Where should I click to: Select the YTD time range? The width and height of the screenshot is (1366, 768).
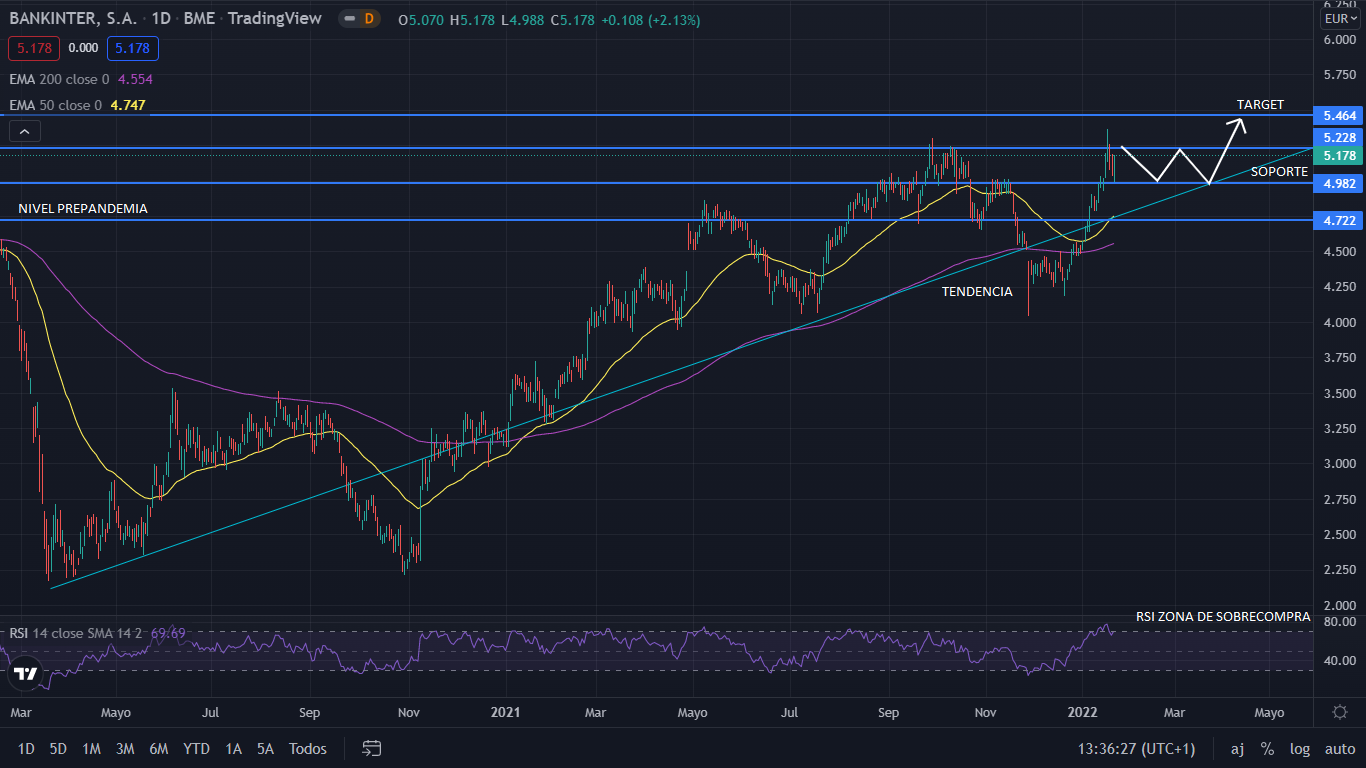tap(196, 748)
